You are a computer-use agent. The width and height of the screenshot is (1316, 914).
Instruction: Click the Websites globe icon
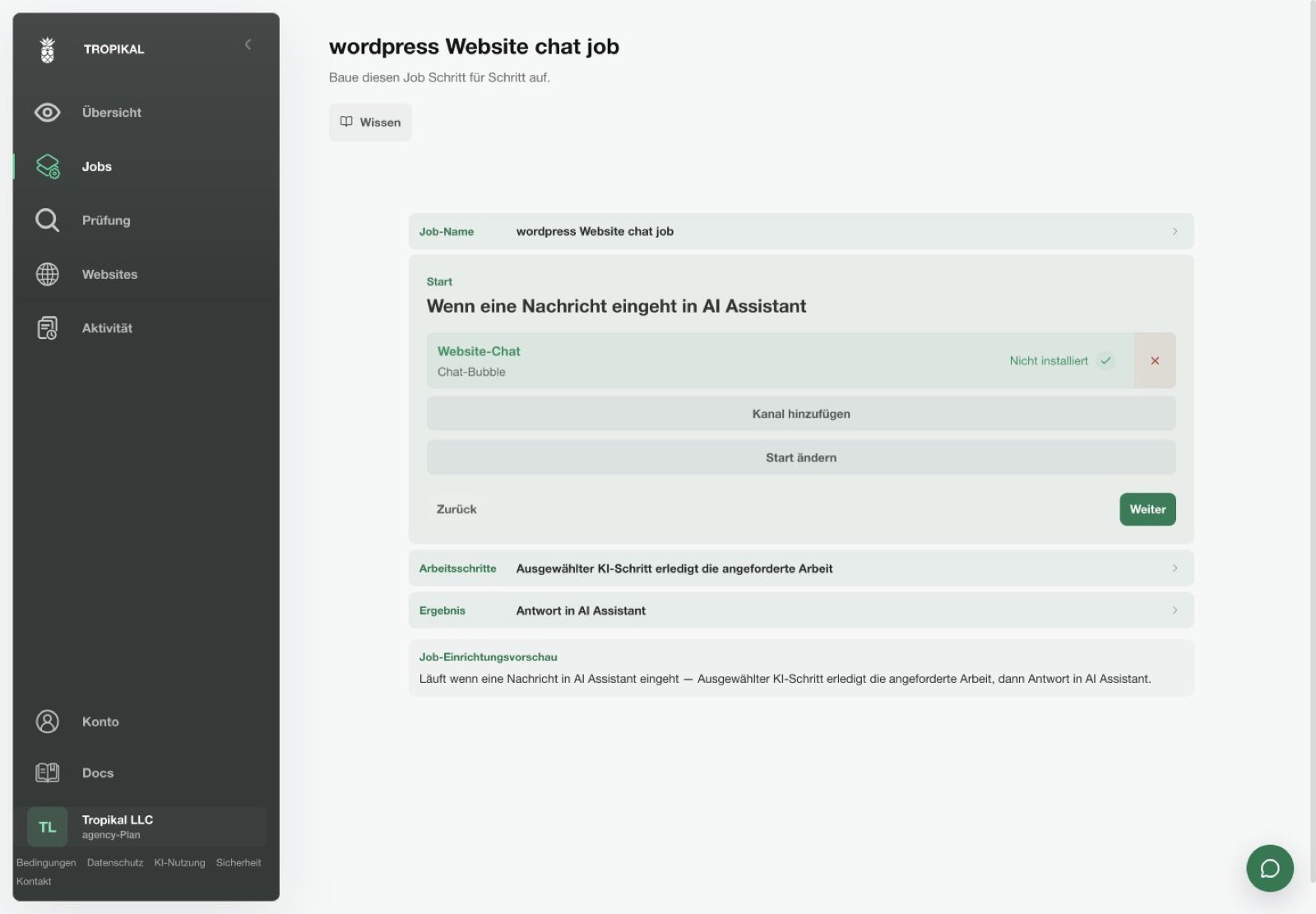pos(48,274)
